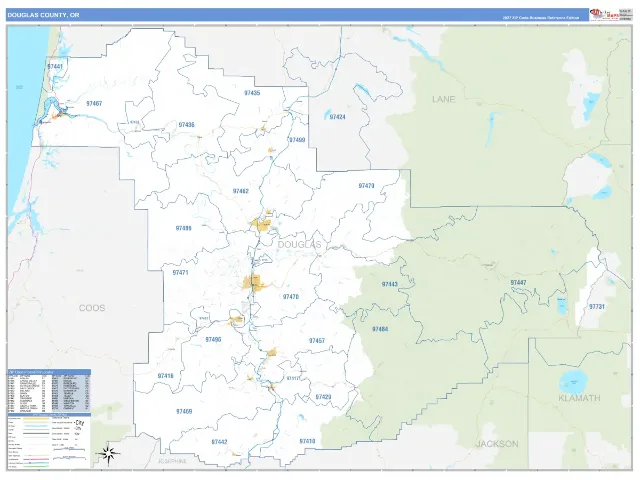Screen dimensions: 640x480
Task: Open the map legend box
Action: [x=49, y=441]
